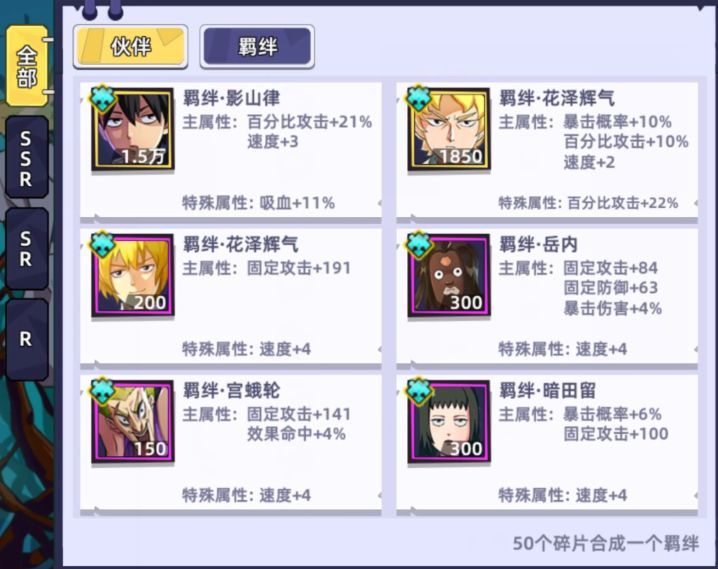Select the 岳内 character portrait
718x569 pixels.
pos(449,275)
